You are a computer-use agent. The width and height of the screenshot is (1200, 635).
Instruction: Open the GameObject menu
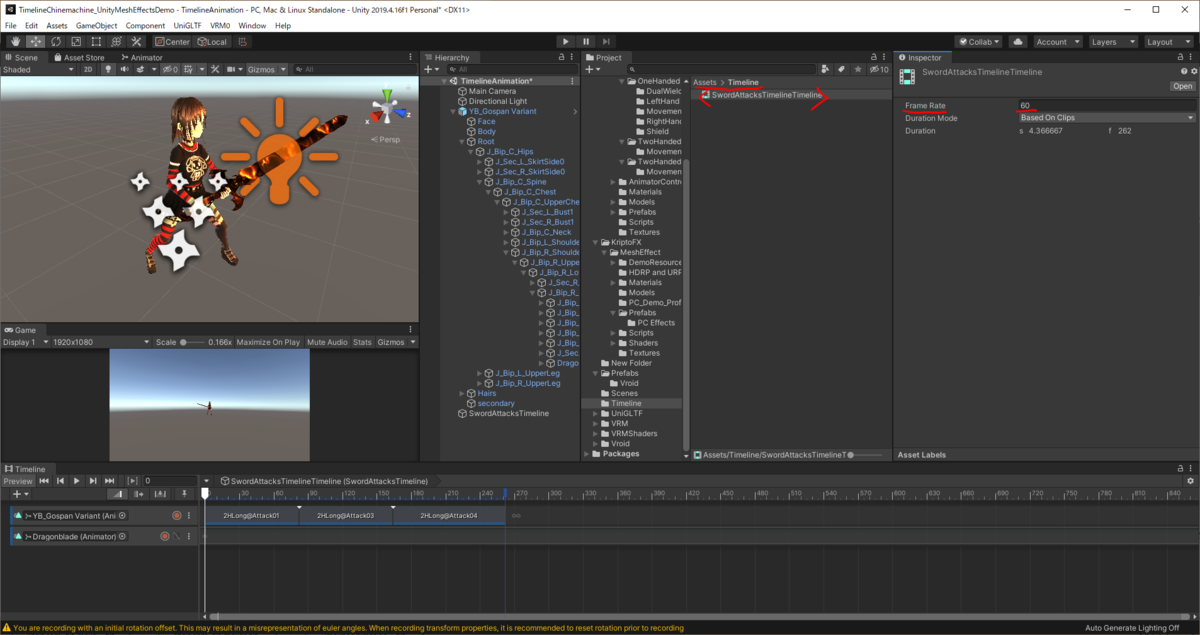point(97,25)
